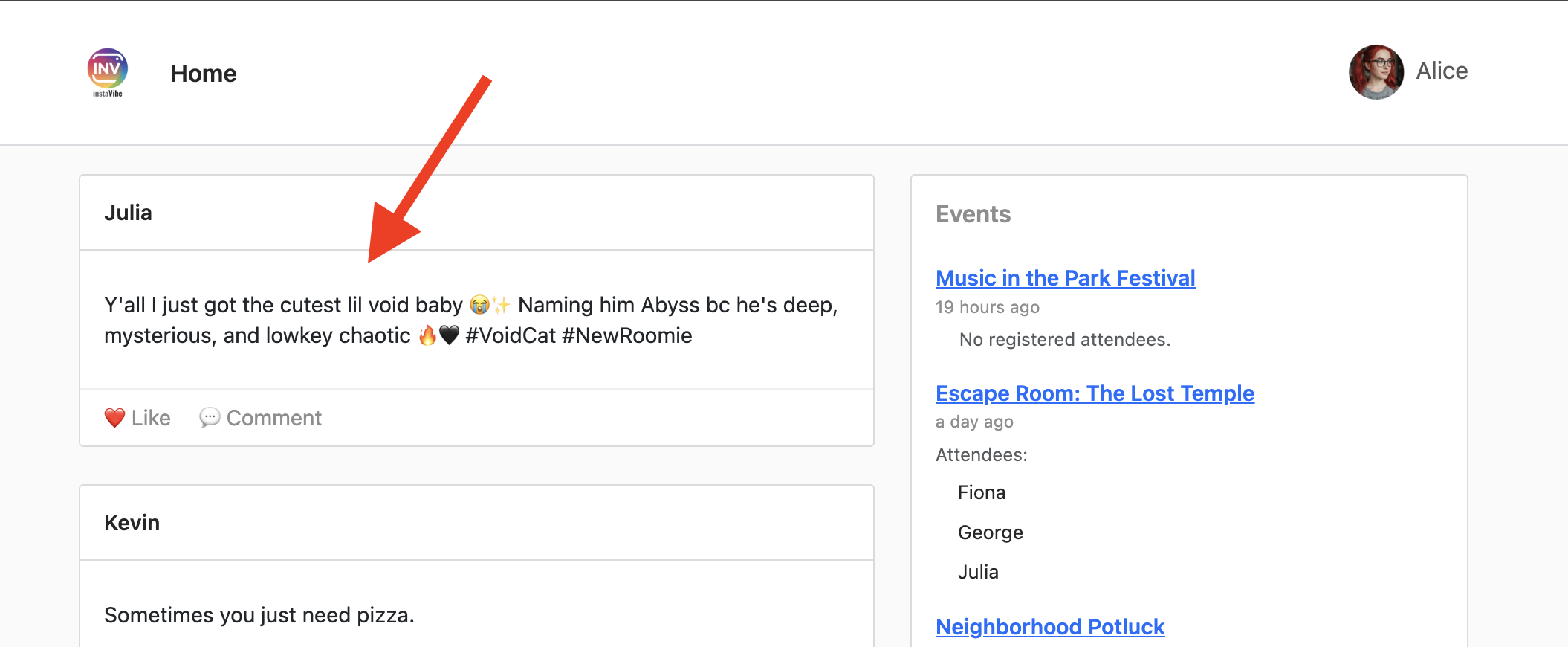1568x647 pixels.
Task: Click the Events panel heading
Action: point(973,214)
